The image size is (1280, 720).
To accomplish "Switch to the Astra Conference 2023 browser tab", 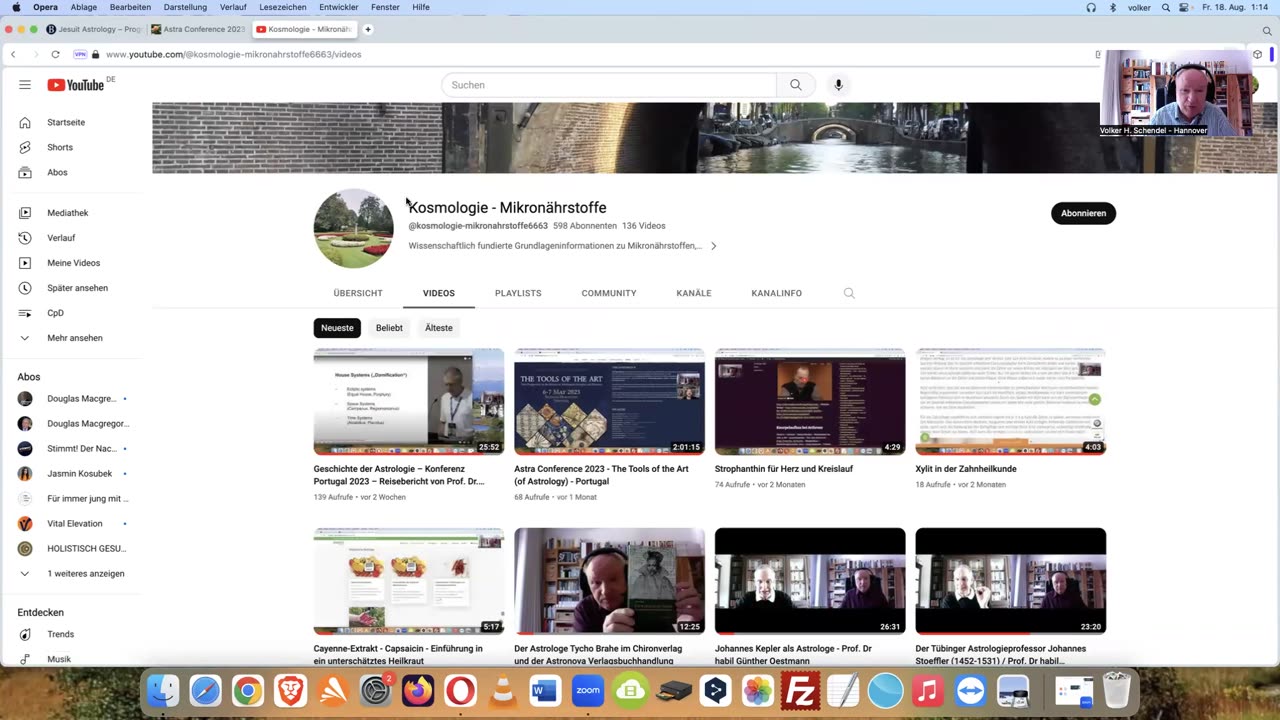I will [198, 29].
